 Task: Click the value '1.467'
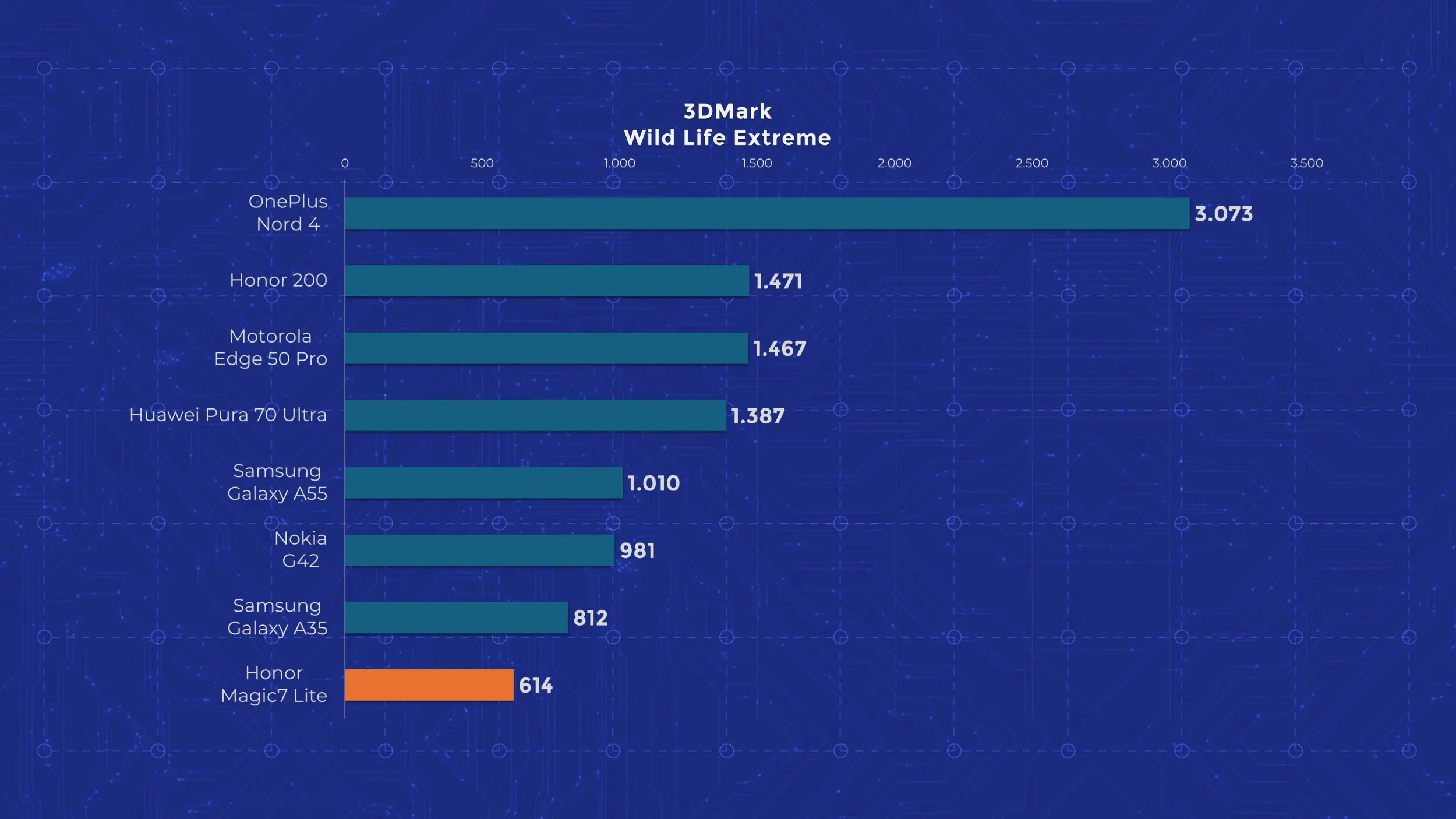click(x=780, y=348)
